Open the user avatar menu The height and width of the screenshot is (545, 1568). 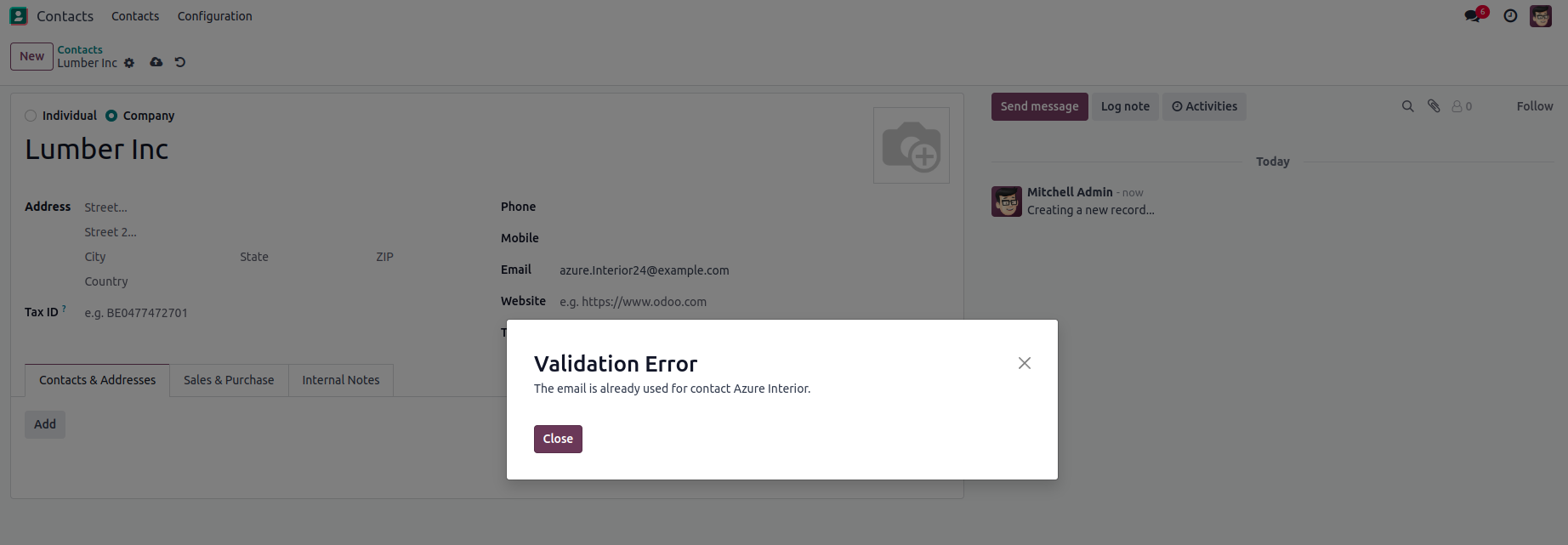tap(1540, 16)
